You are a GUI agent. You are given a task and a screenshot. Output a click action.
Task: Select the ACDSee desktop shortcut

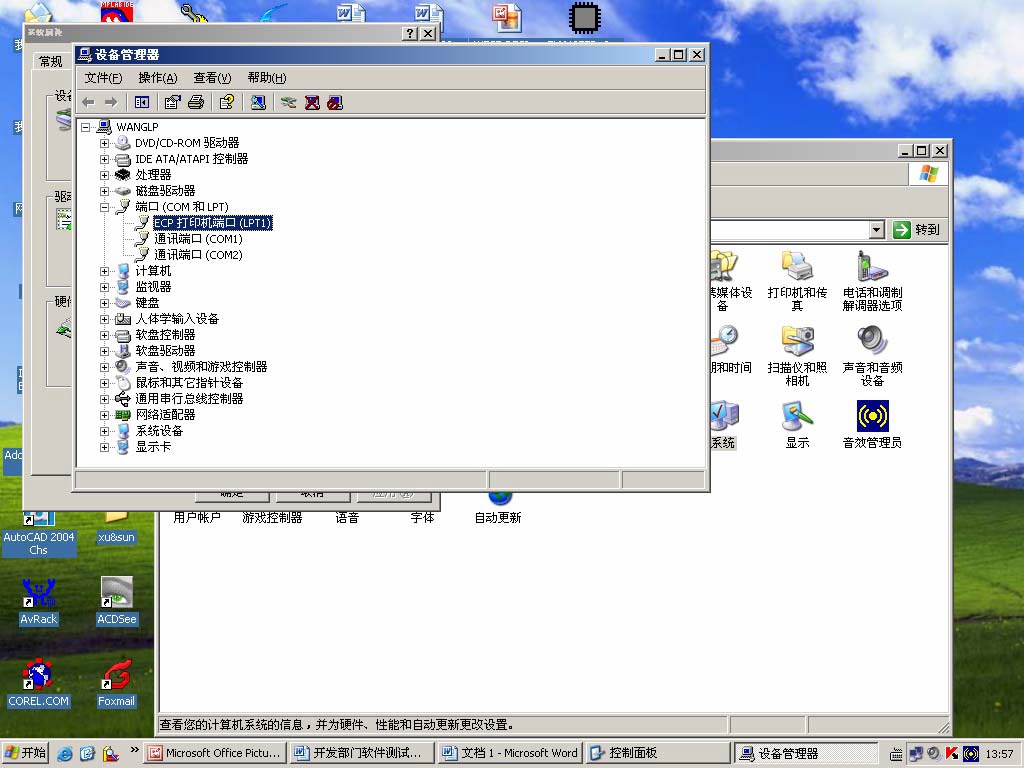(x=117, y=601)
